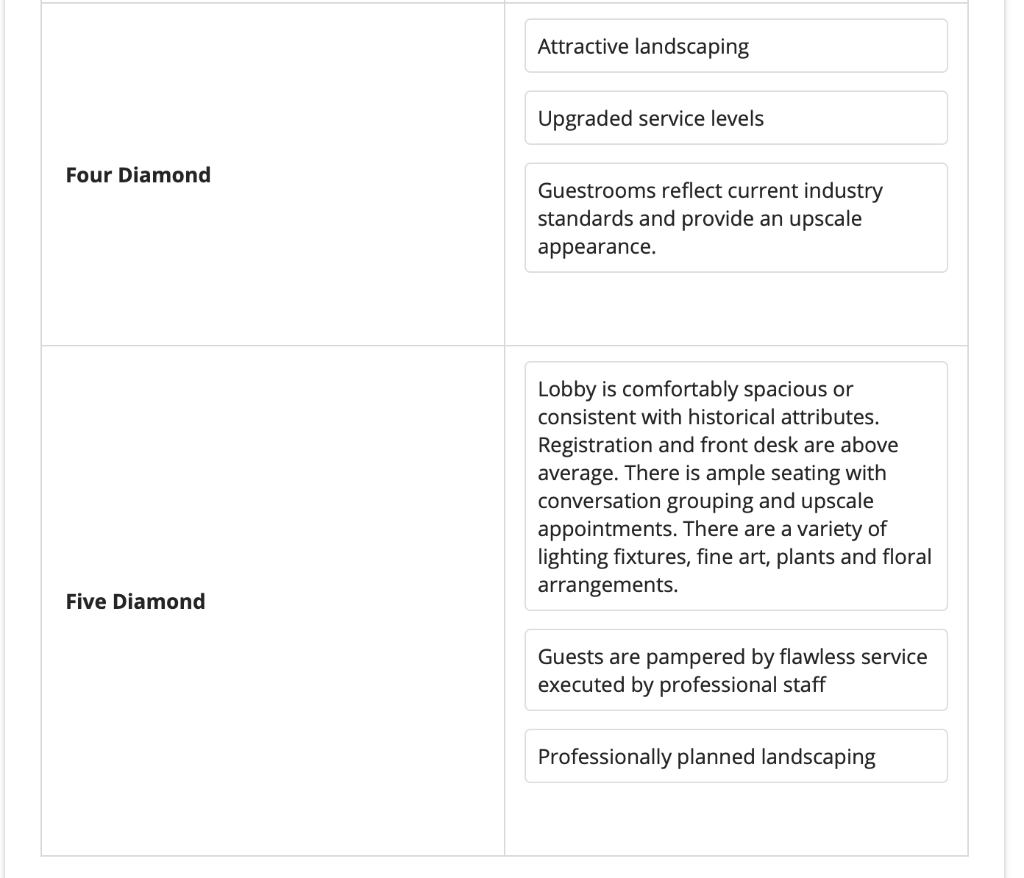Viewport: 1024px width, 878px height.
Task: Click the 'Upgraded service levels' card
Action: 735,118
